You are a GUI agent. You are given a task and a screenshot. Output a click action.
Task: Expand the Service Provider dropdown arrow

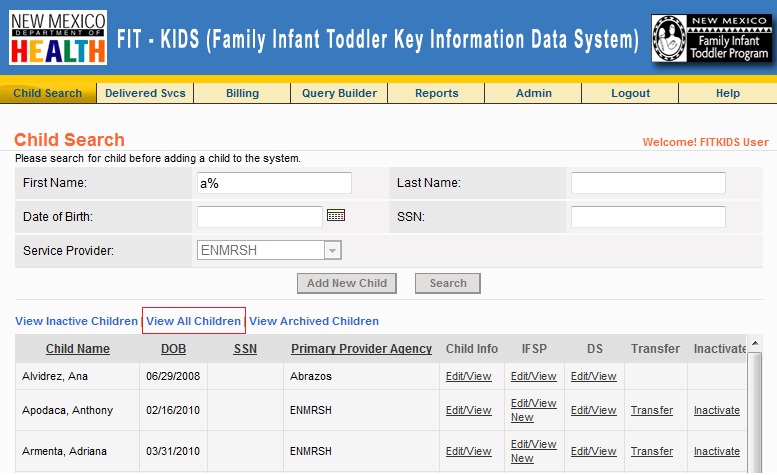click(333, 251)
